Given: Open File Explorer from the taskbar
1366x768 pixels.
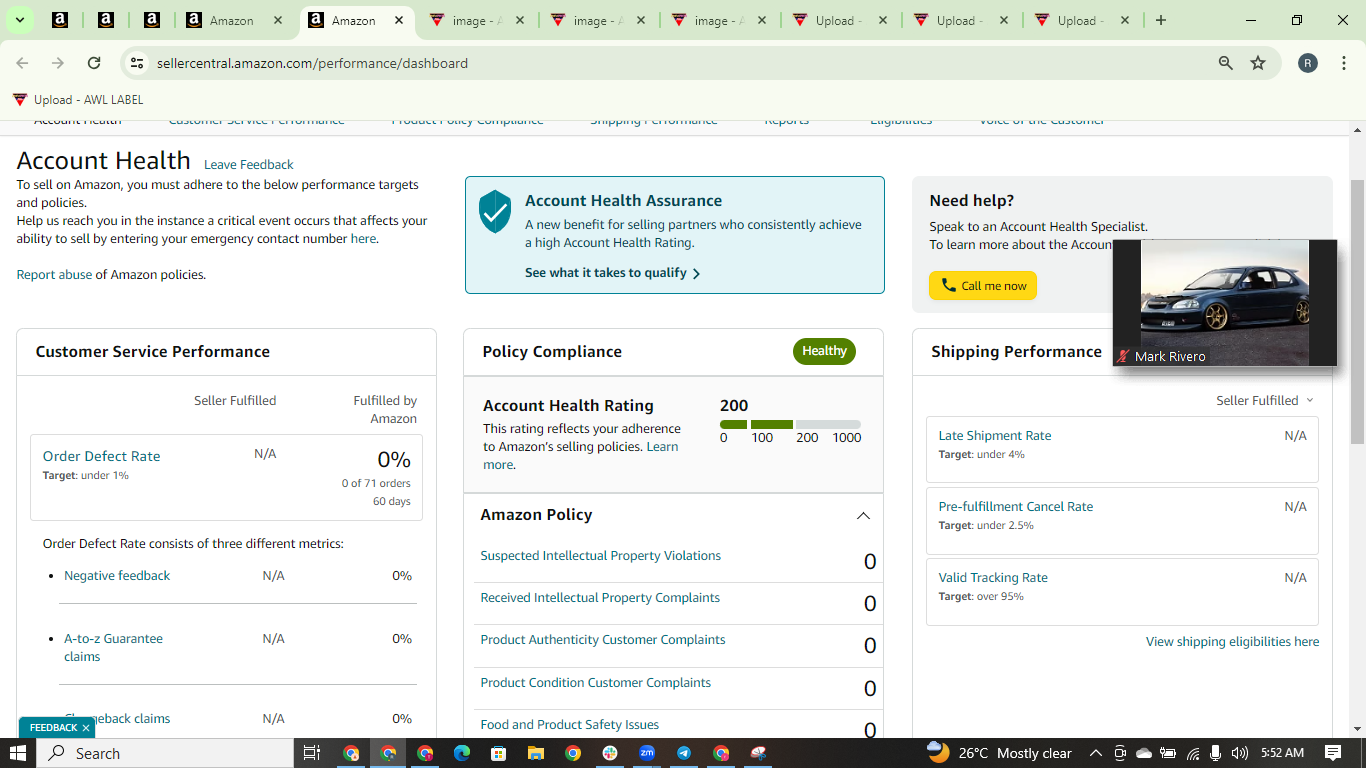Looking at the screenshot, I should [x=536, y=753].
